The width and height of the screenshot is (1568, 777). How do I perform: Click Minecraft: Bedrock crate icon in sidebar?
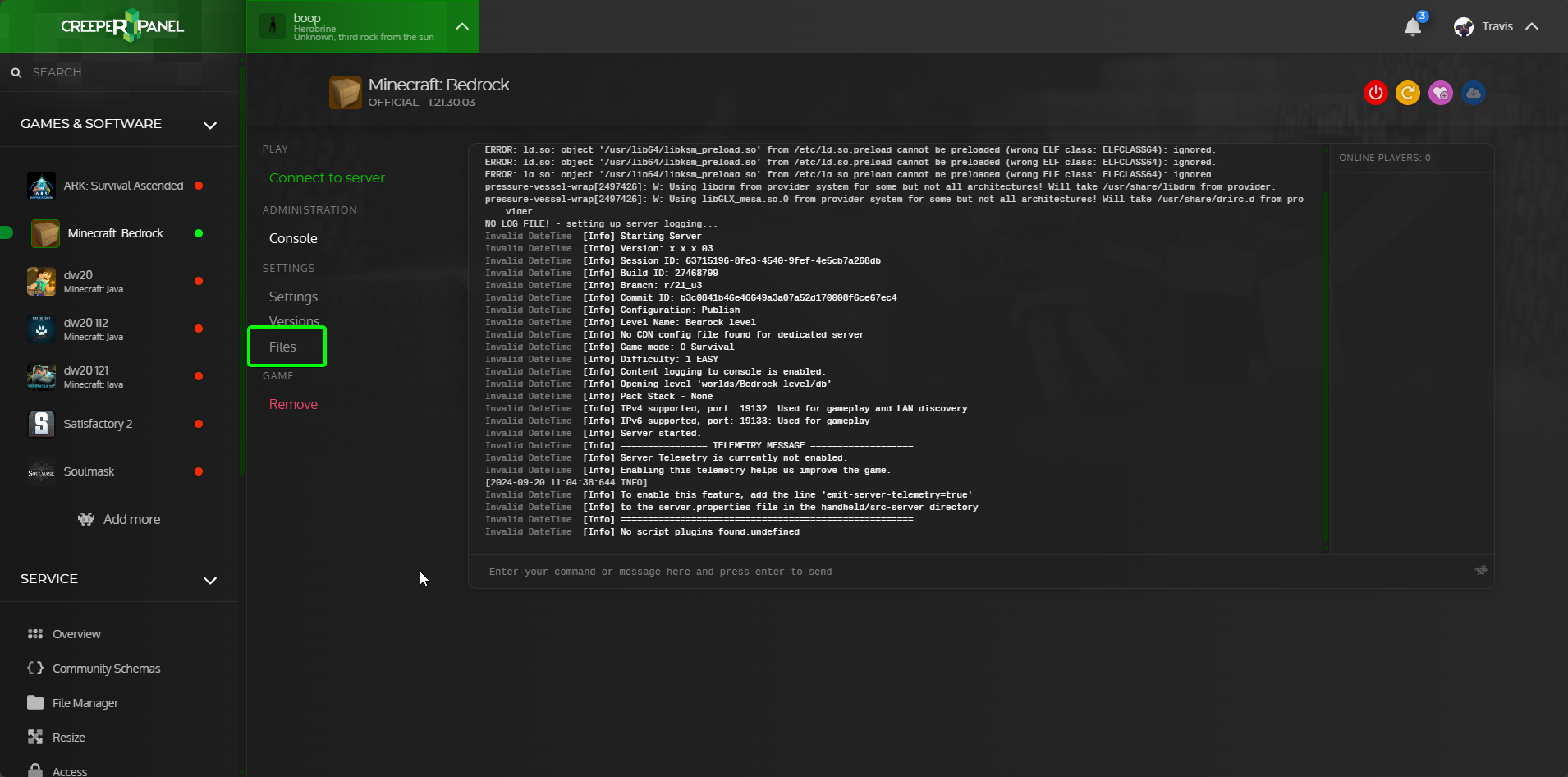pos(45,233)
